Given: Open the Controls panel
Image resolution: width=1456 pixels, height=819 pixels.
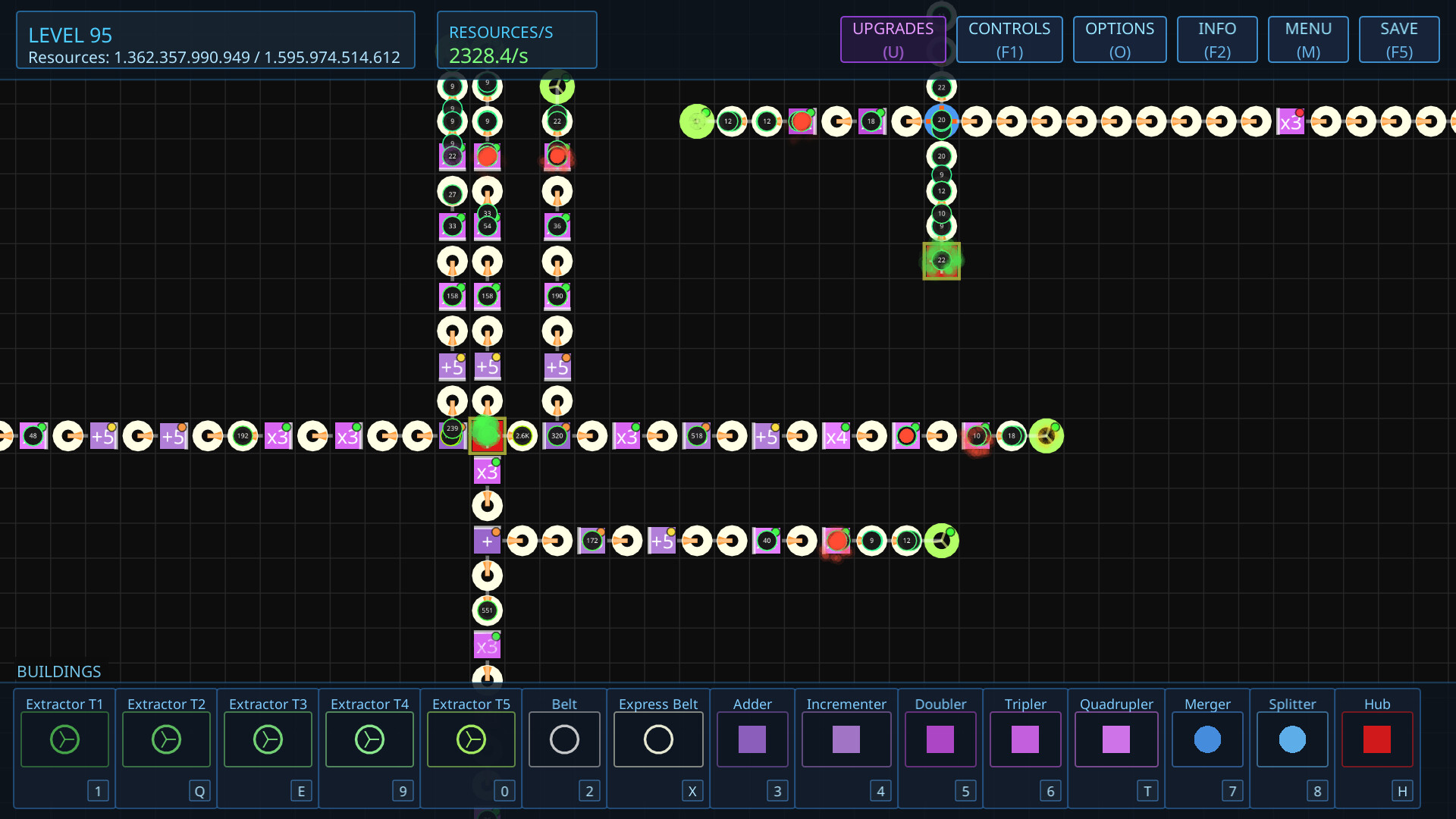Looking at the screenshot, I should [x=1009, y=39].
